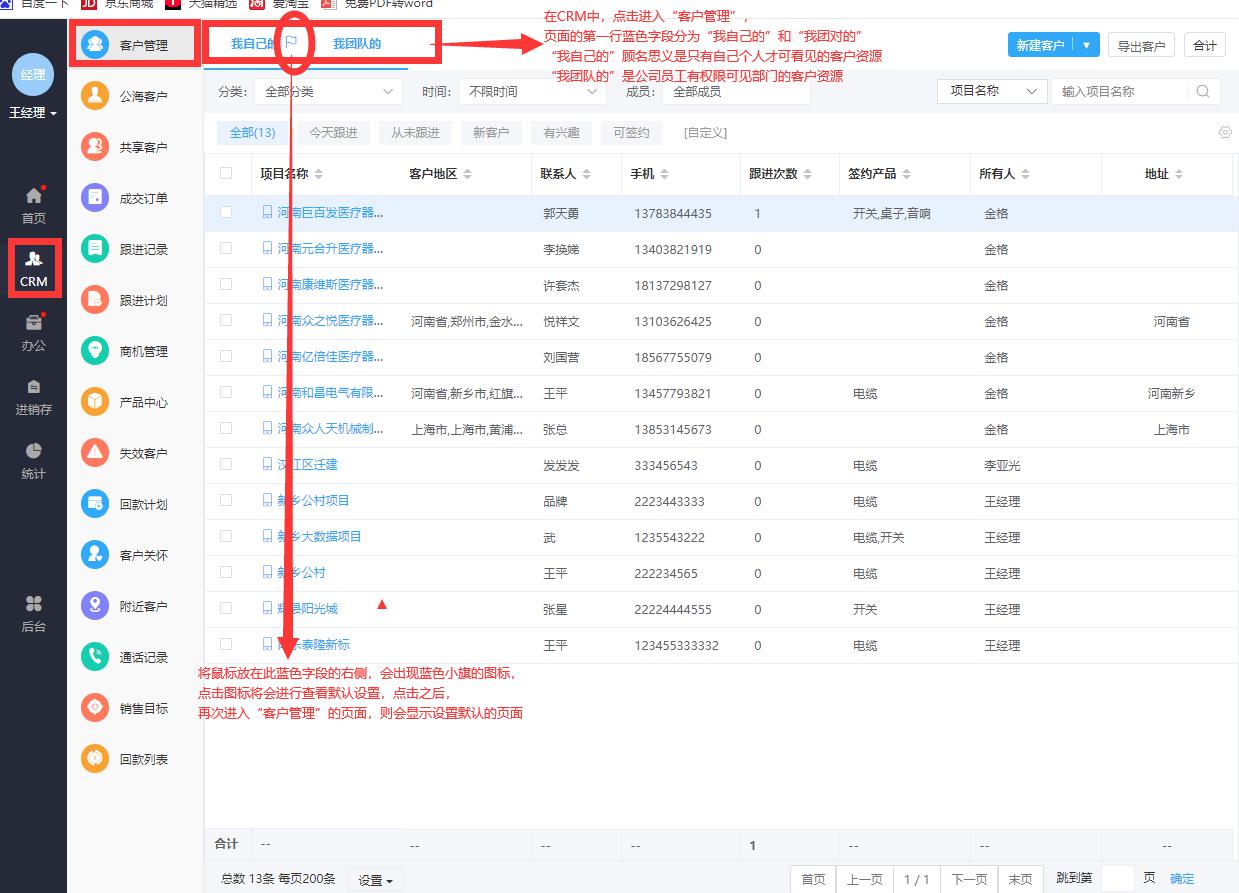Viewport: 1239px width, 893px height.
Task: Click the blue flag default icon
Action: (291, 43)
